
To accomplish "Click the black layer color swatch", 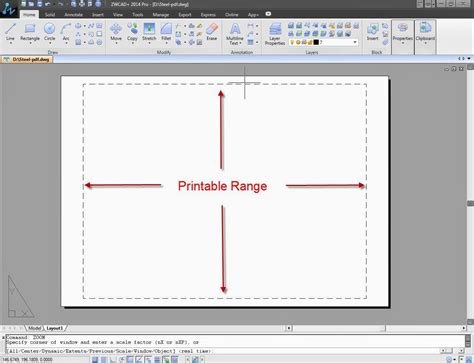I will [x=316, y=42].
